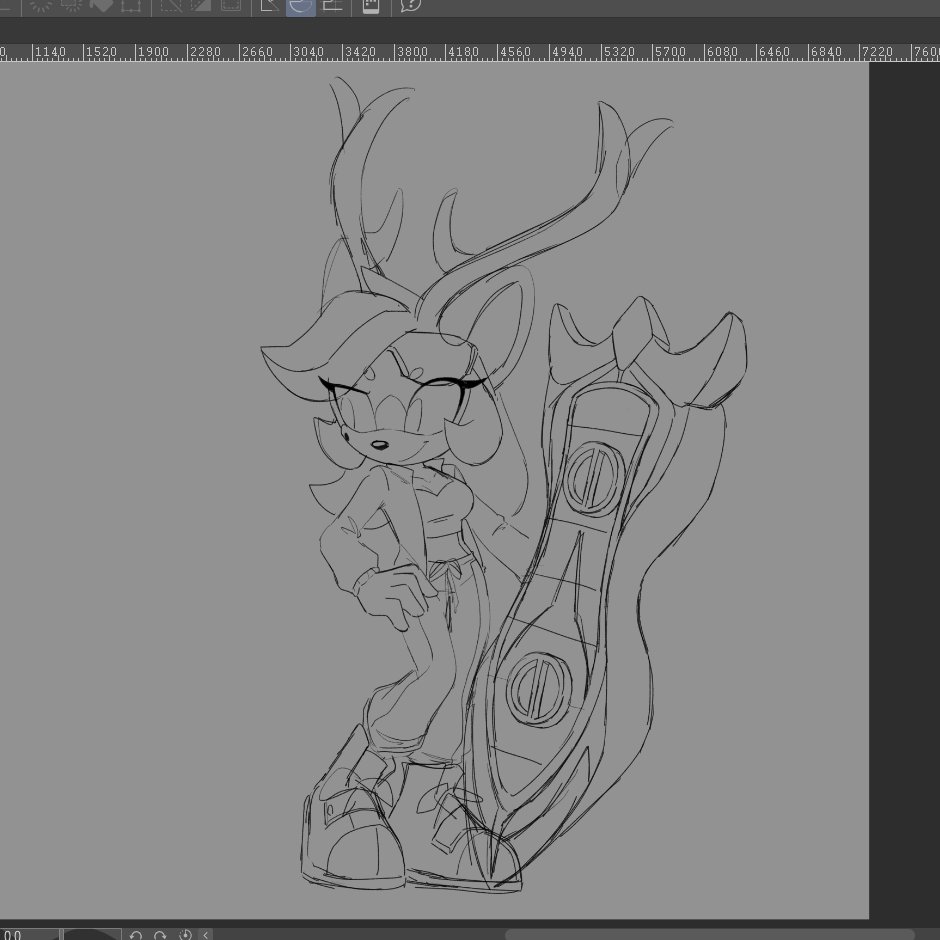Click the ruler mark labeled 1140
940x940 pixels.
tap(50, 52)
